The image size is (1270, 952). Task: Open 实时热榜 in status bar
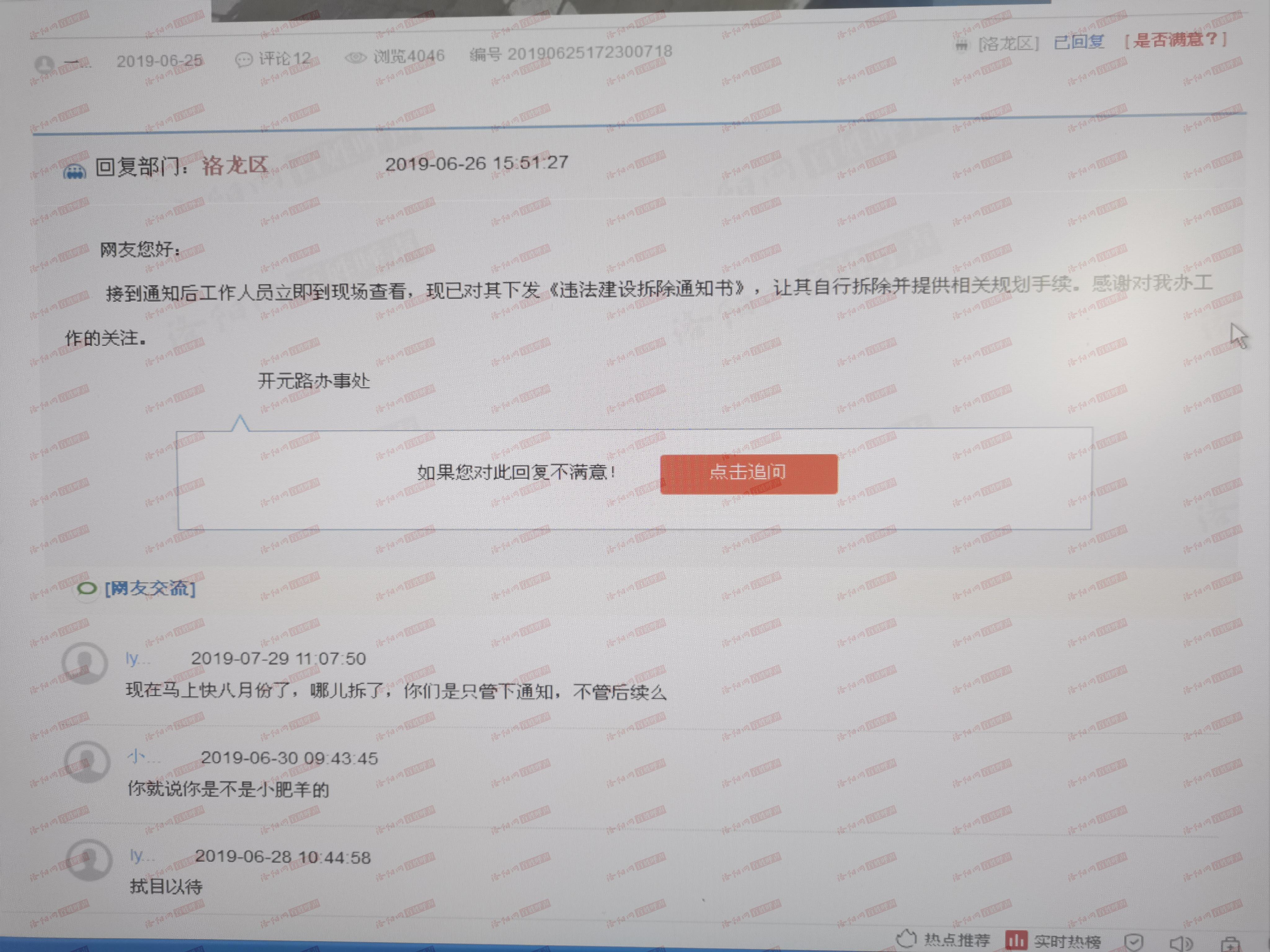pos(1067,942)
